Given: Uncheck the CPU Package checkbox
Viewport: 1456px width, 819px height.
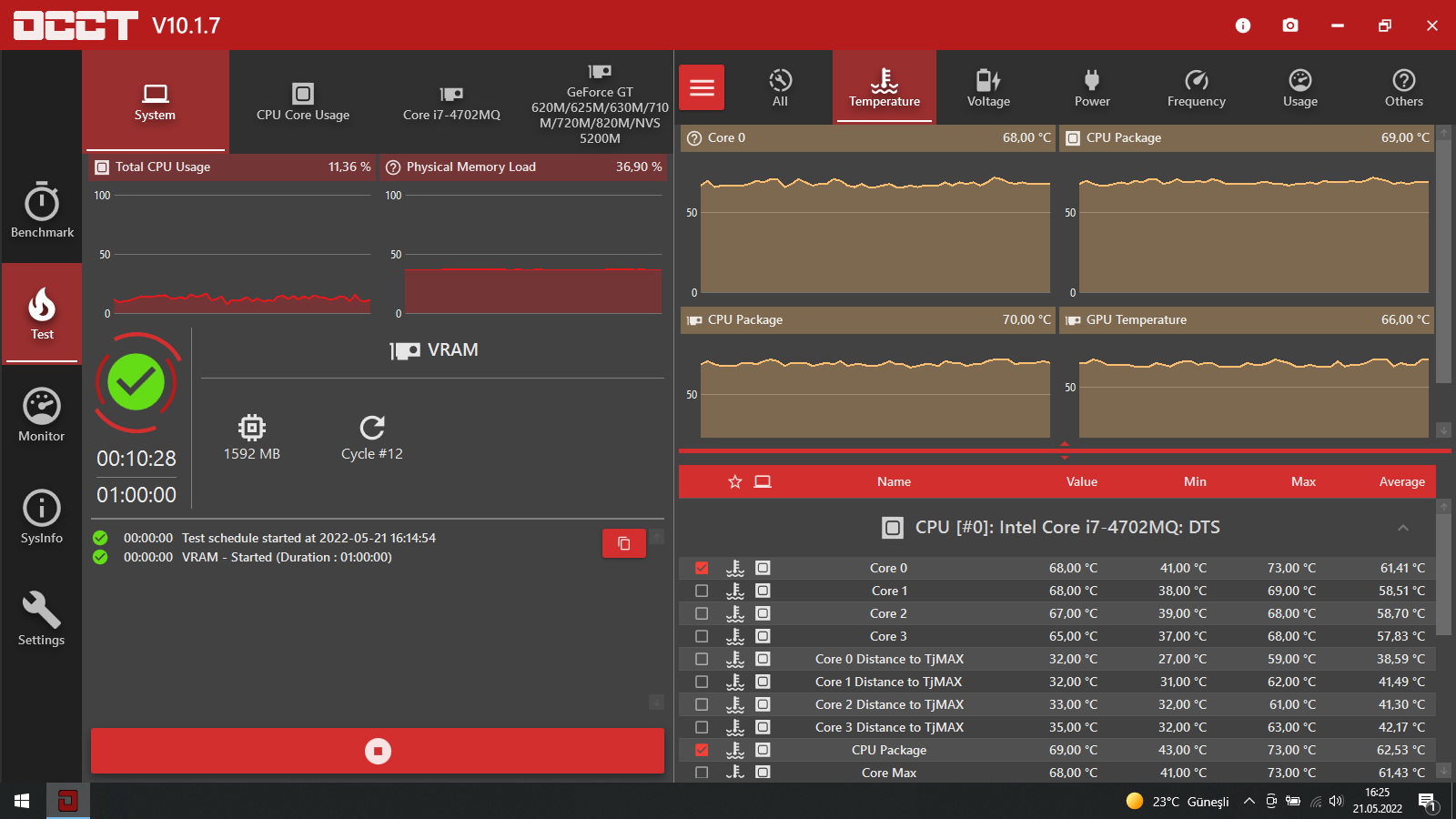Looking at the screenshot, I should coord(702,750).
